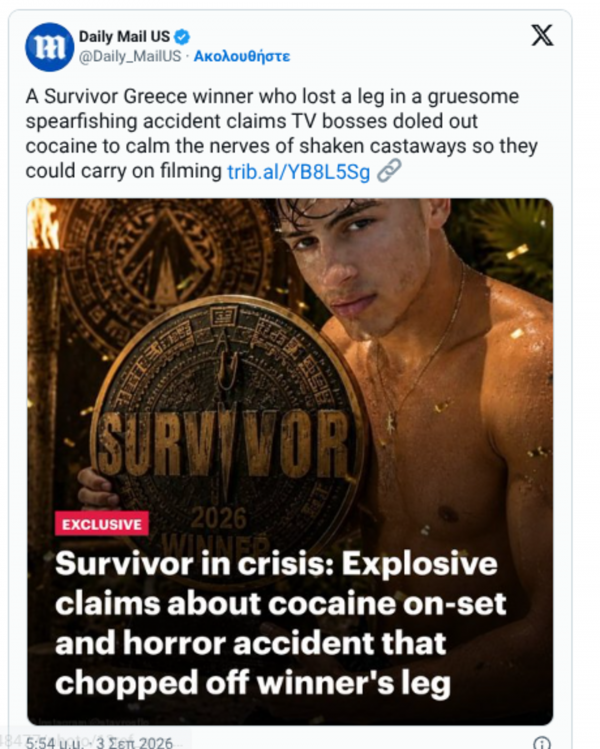Click the Daily Mail round profile avatar

49,47
